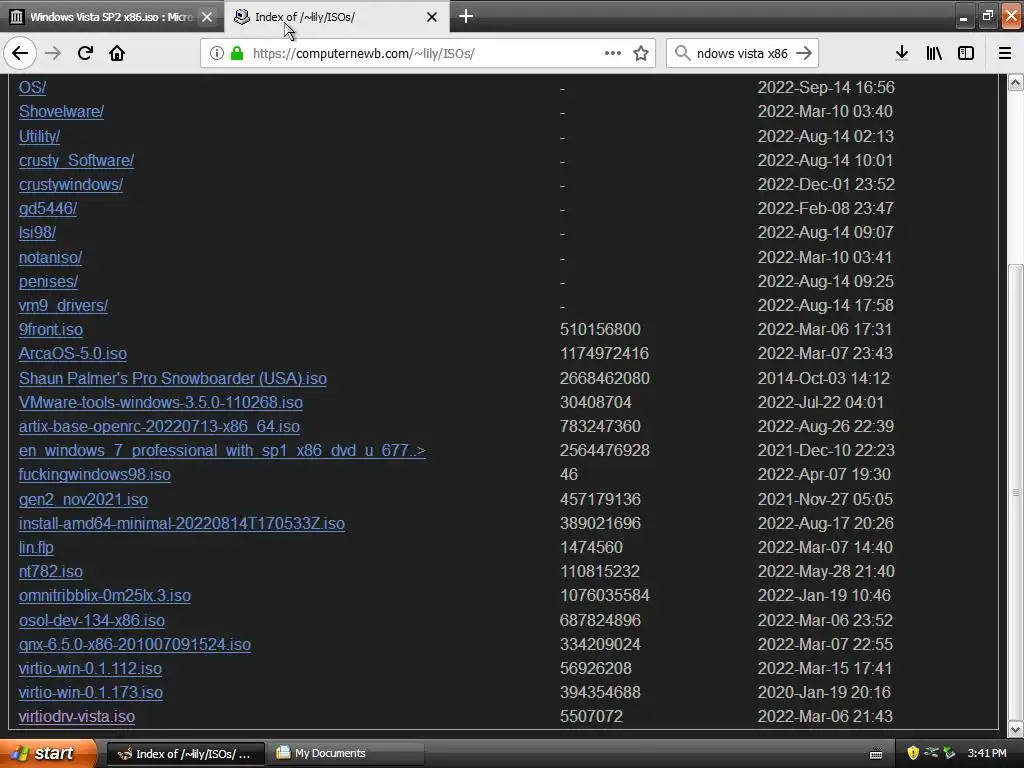This screenshot has height=768, width=1024.
Task: Bookmark this page with the star
Action: pyautogui.click(x=641, y=53)
